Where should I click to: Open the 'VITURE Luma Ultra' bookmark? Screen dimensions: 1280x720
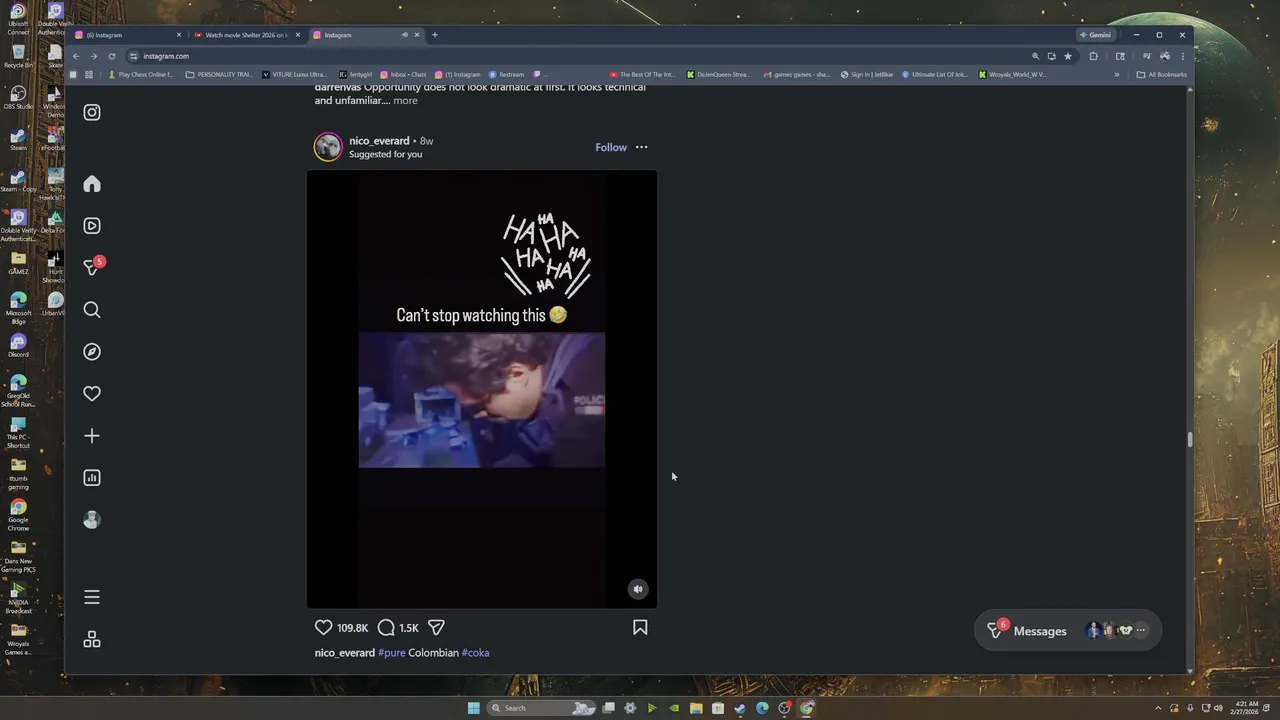[294, 74]
